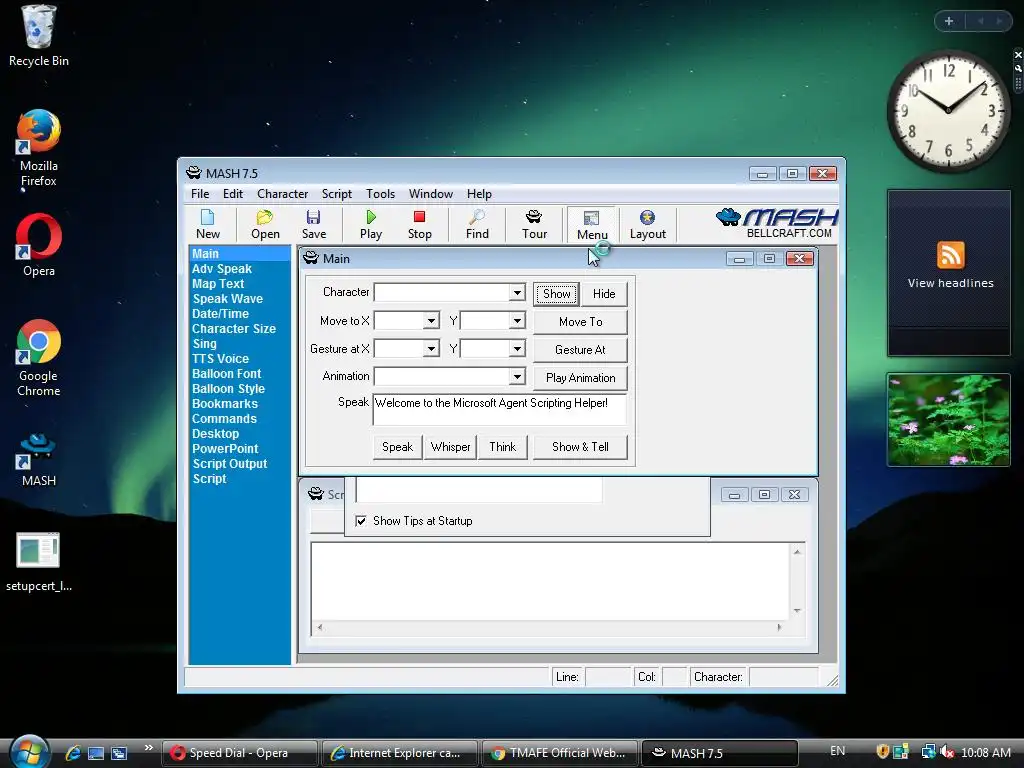The image size is (1024, 768).
Task: Select Script Output in sidebar list
Action: click(229, 464)
